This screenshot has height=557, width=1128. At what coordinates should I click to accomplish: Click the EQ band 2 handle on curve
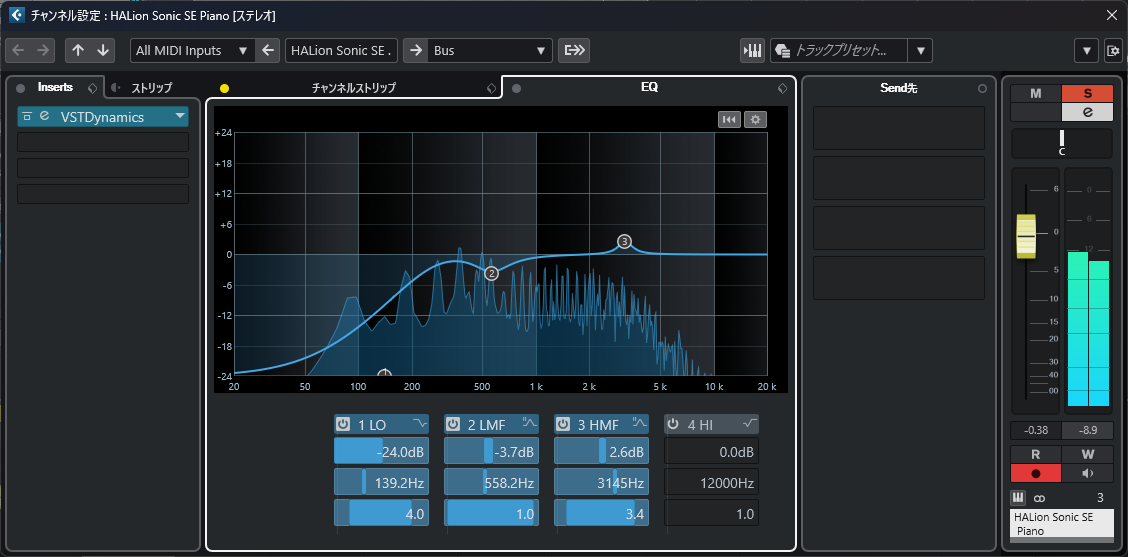(x=491, y=273)
